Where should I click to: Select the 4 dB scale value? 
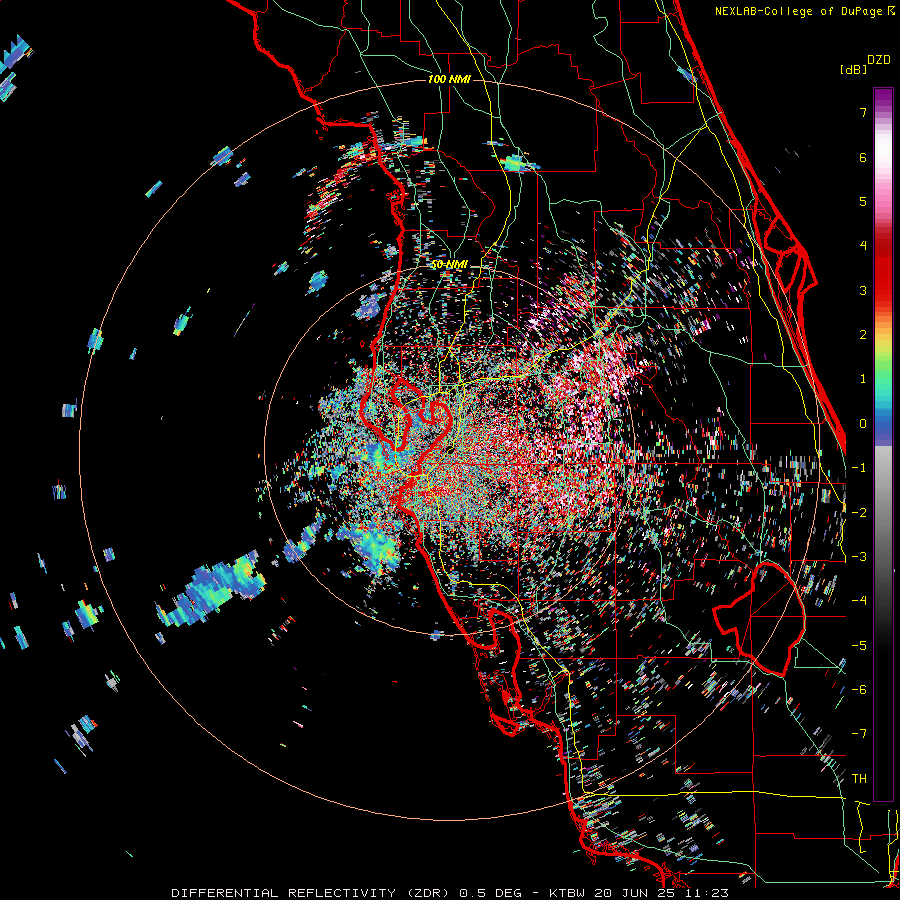tap(863, 246)
